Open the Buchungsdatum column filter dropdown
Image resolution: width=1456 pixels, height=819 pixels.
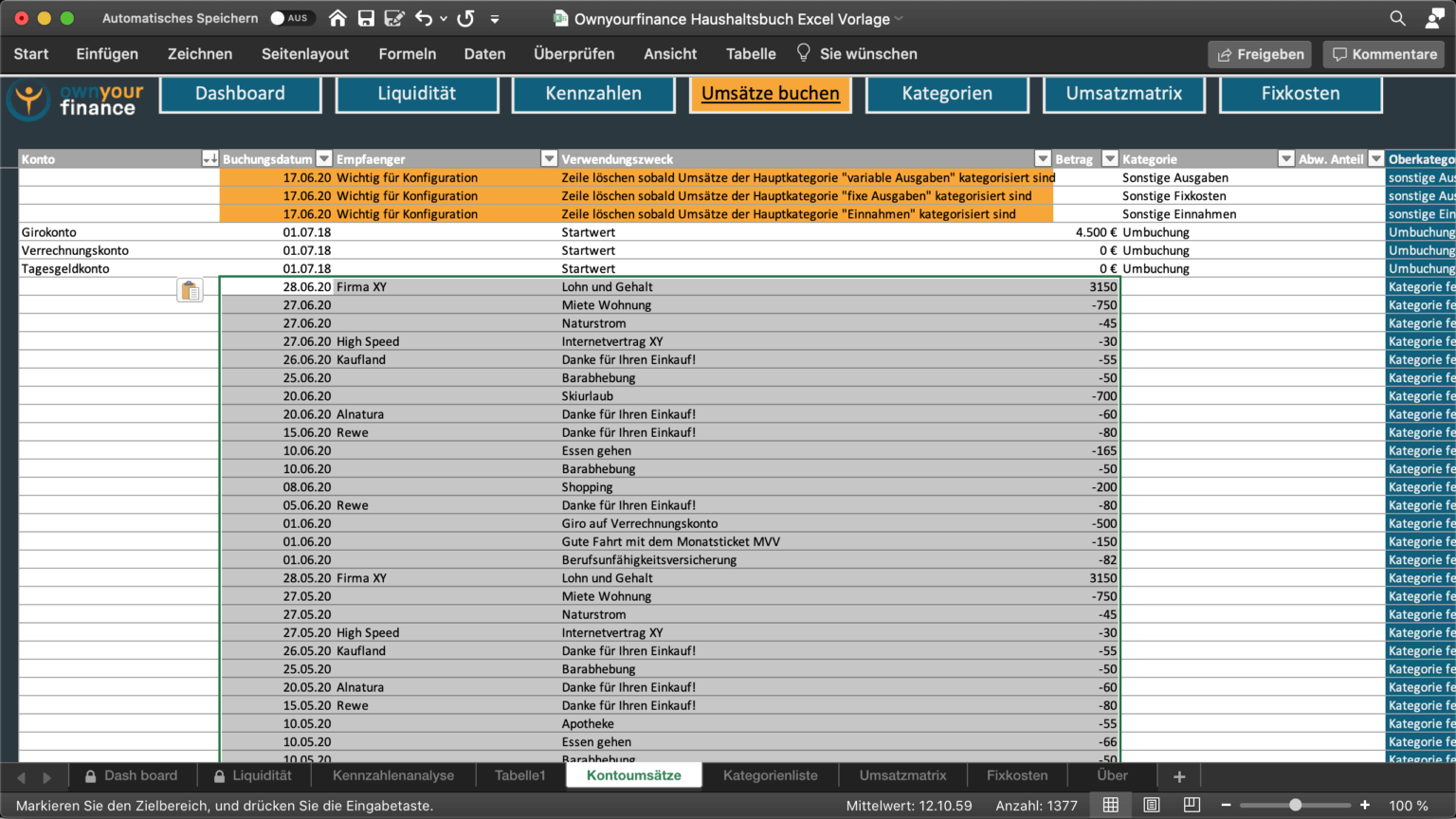(324, 159)
